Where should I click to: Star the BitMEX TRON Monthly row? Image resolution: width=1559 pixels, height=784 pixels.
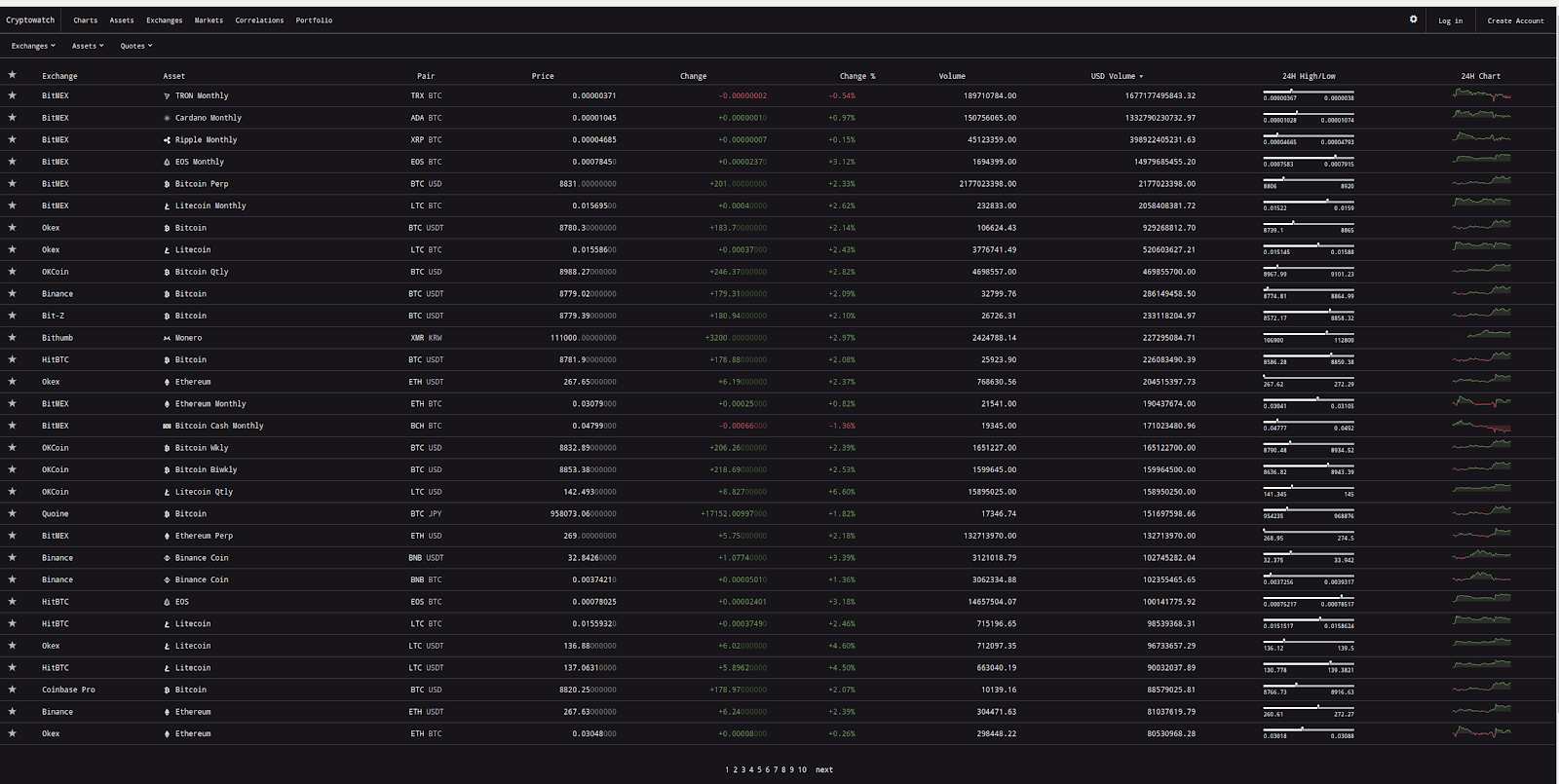pos(13,95)
